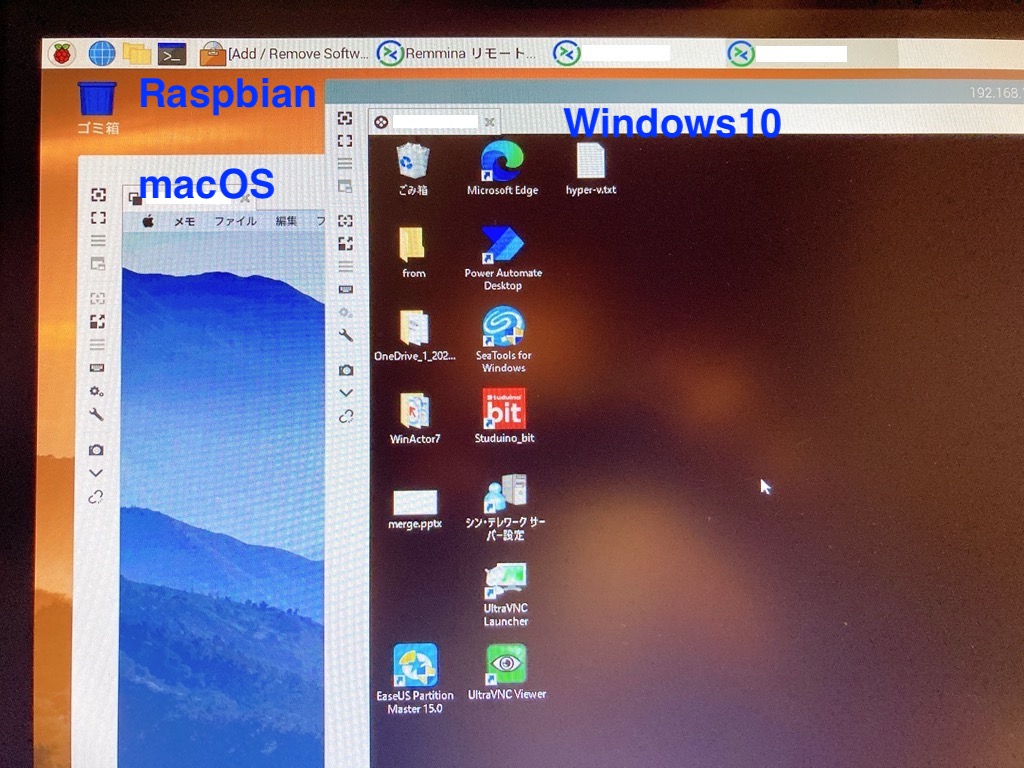
Task: Open the Raspberry Pi applications menu
Action: click(x=62, y=54)
